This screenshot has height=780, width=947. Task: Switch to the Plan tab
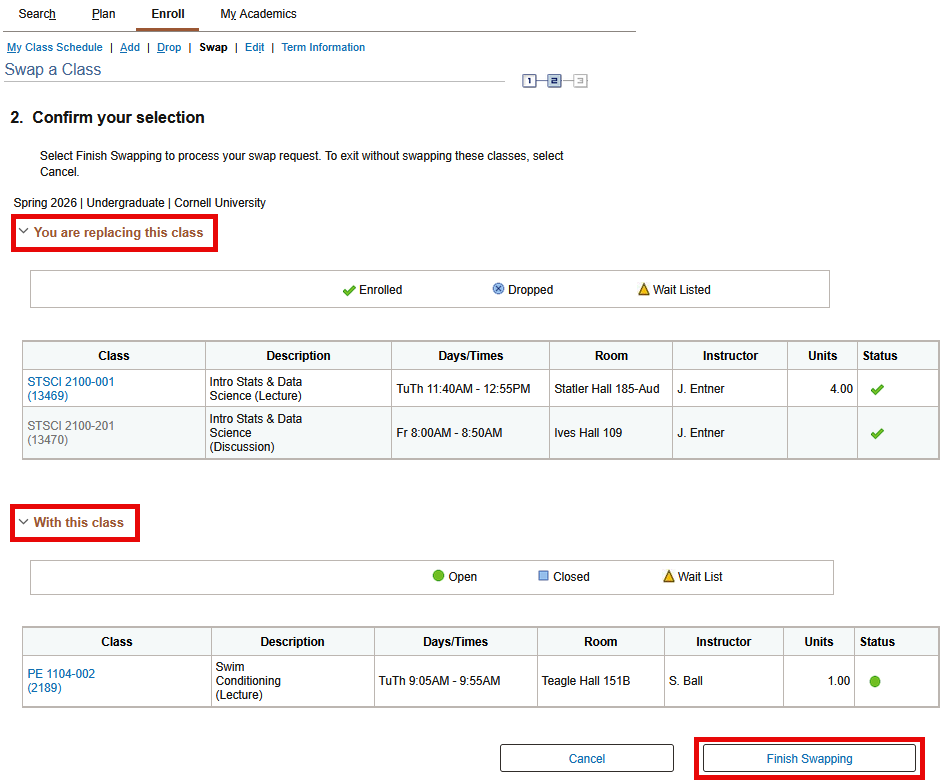click(x=103, y=14)
